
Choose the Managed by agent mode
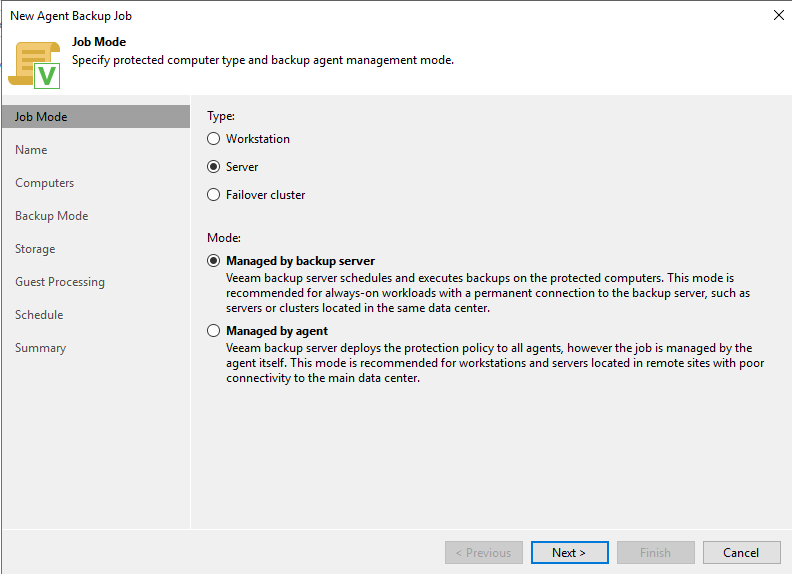tap(213, 331)
